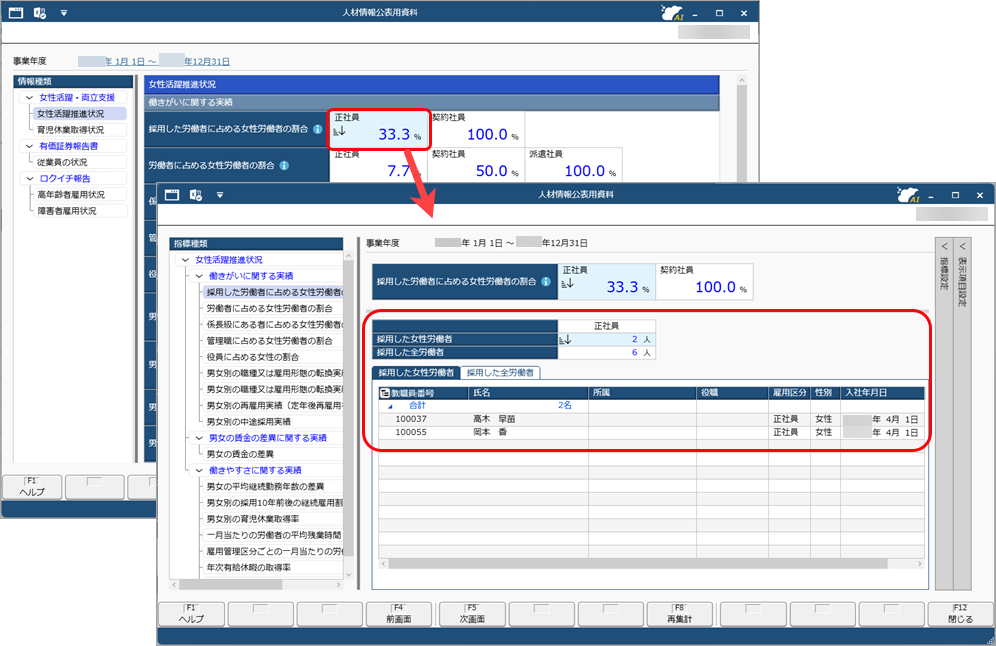
Task: Collapse the 合計 group row triangle
Action: pos(390,406)
